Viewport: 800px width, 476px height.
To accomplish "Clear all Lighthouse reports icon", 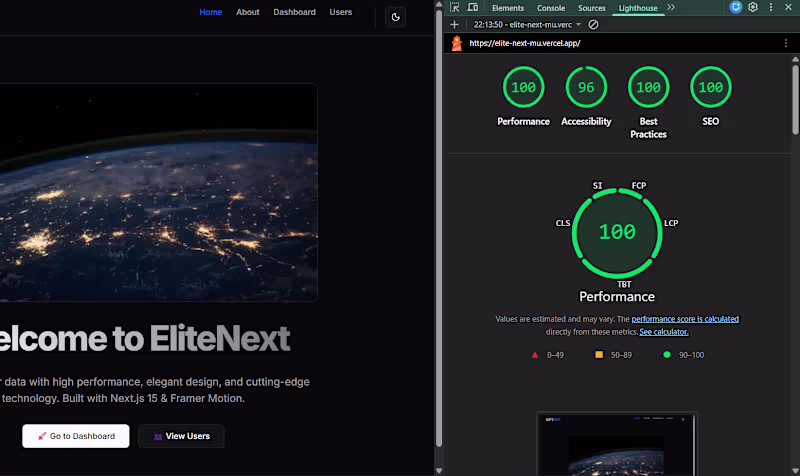I will 593,24.
